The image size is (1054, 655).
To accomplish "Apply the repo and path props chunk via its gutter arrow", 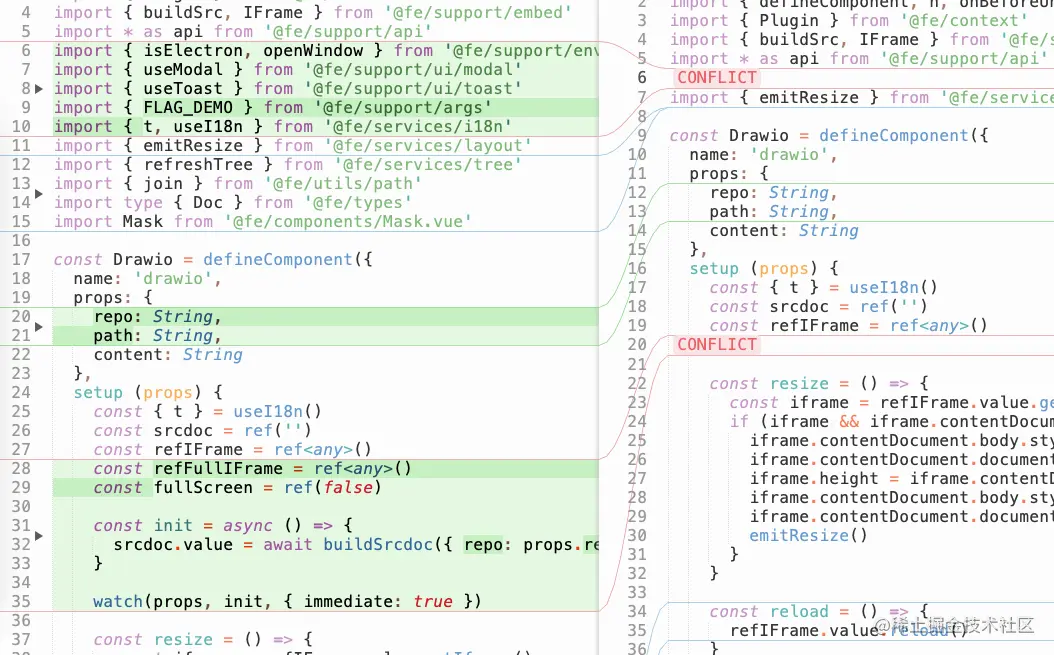I will (39, 327).
